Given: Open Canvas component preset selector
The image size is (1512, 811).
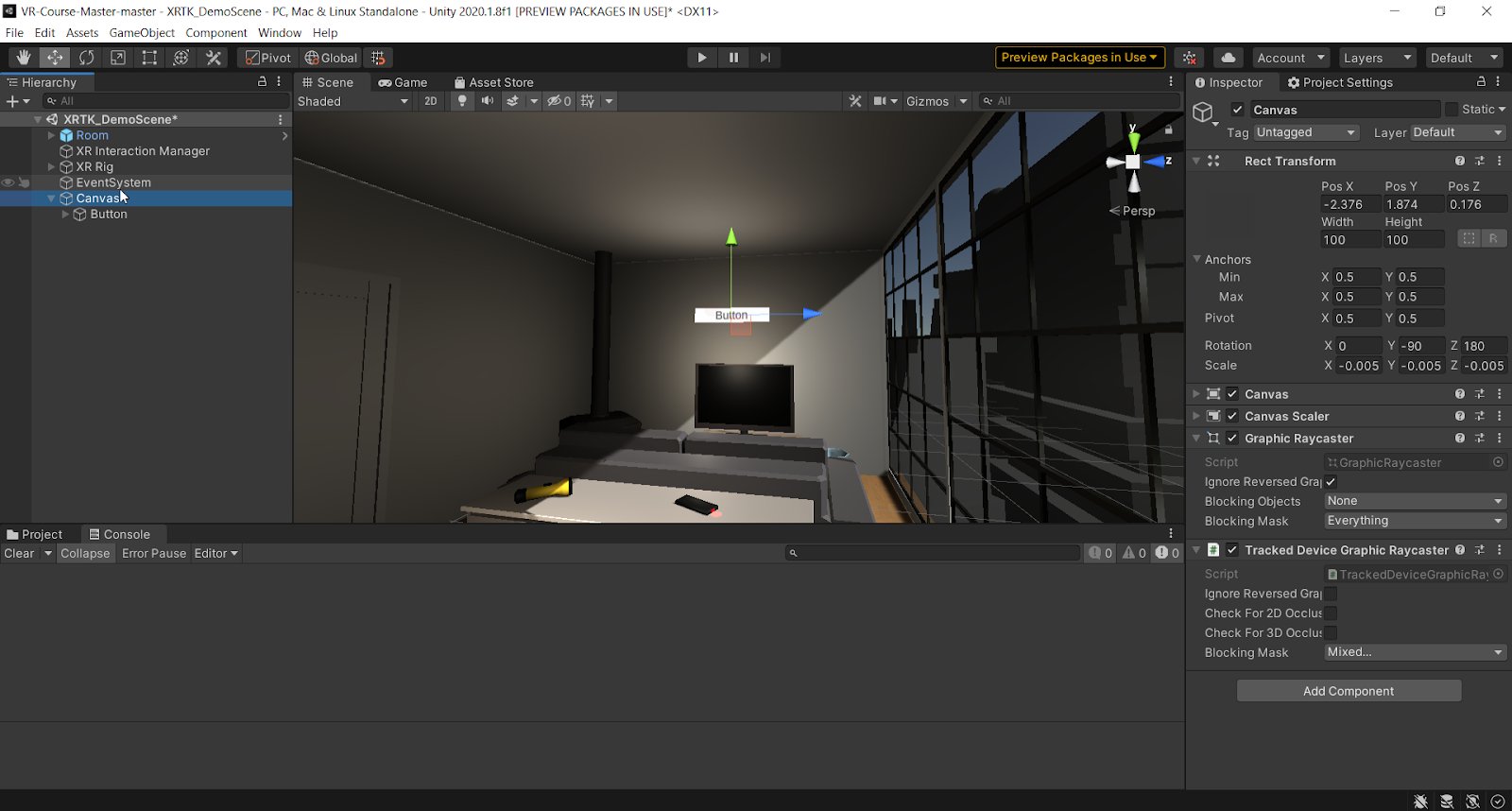Looking at the screenshot, I should click(x=1480, y=394).
